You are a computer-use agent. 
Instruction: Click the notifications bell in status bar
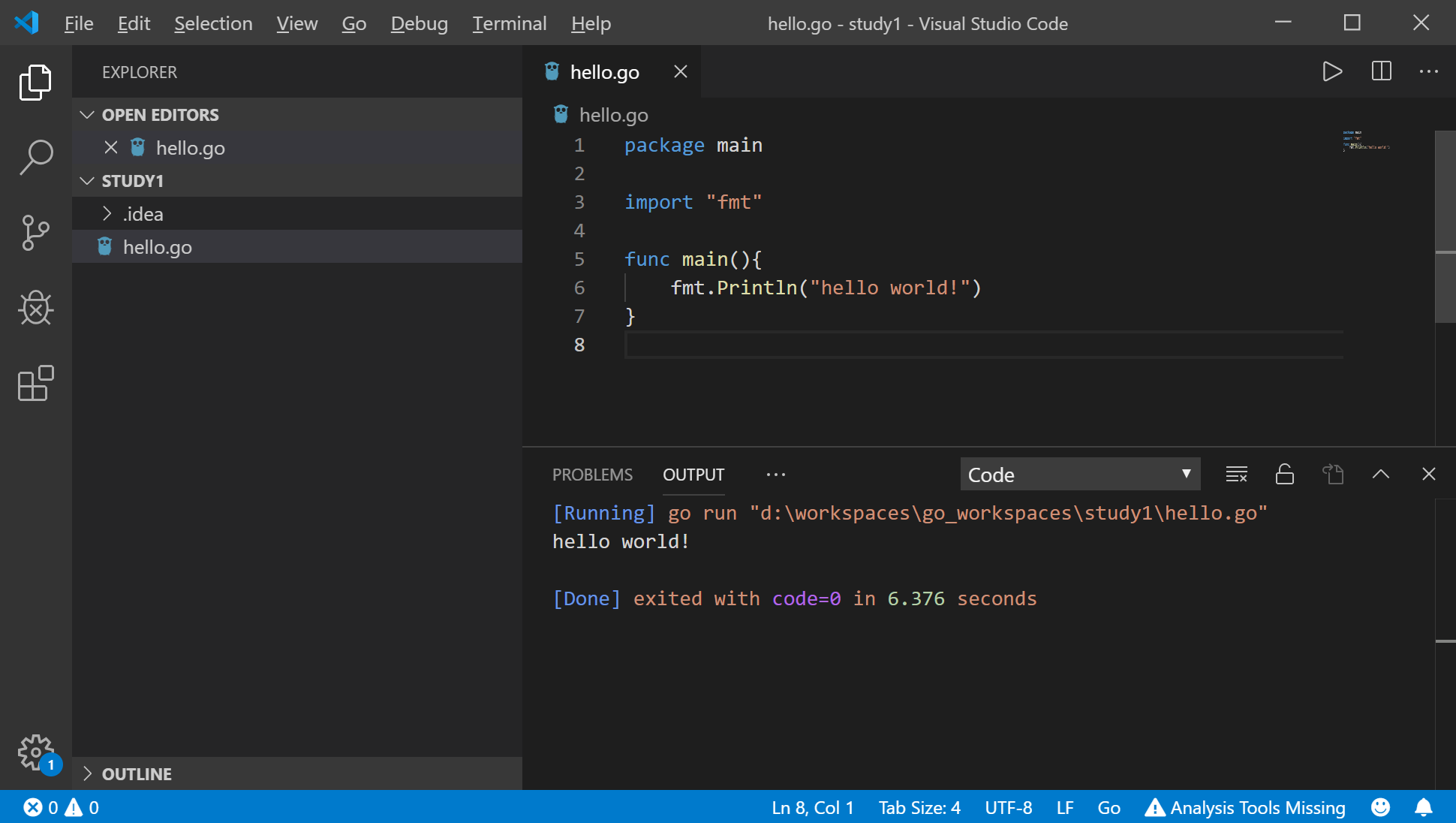[1423, 807]
